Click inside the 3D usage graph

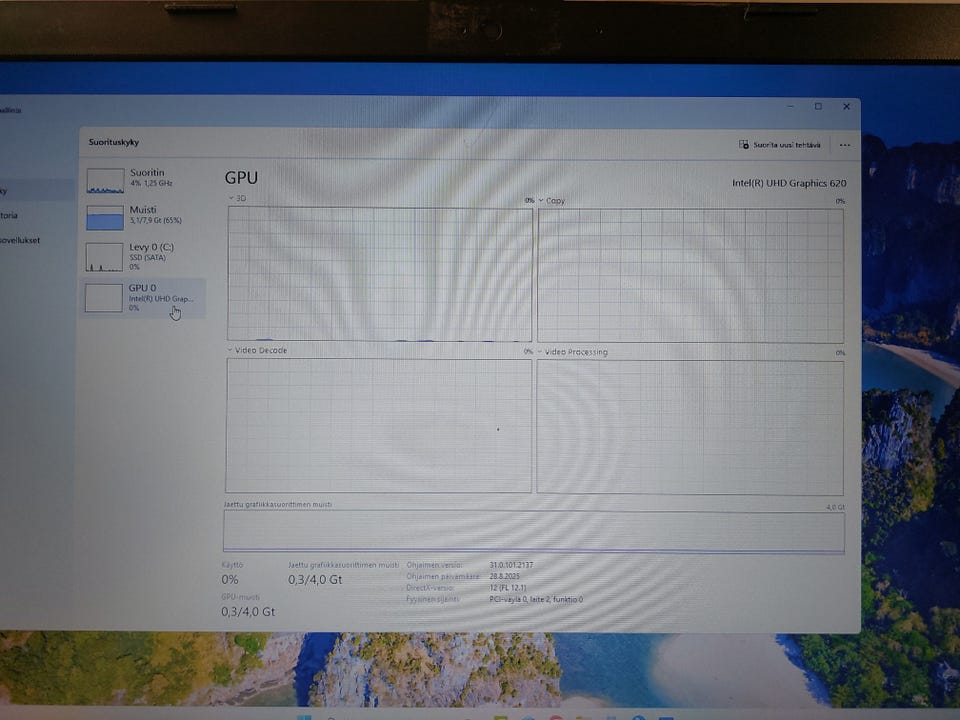click(380, 274)
